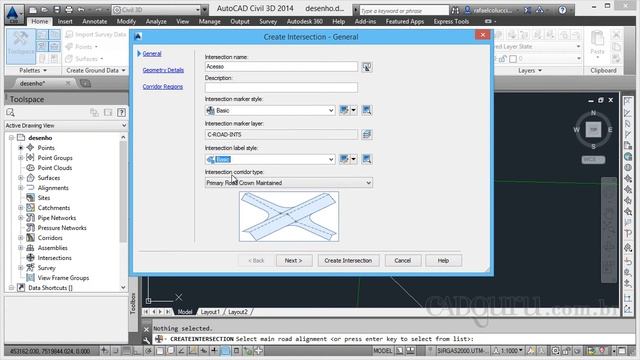
Task: Click the intersection preview thumbnail
Action: [289, 216]
